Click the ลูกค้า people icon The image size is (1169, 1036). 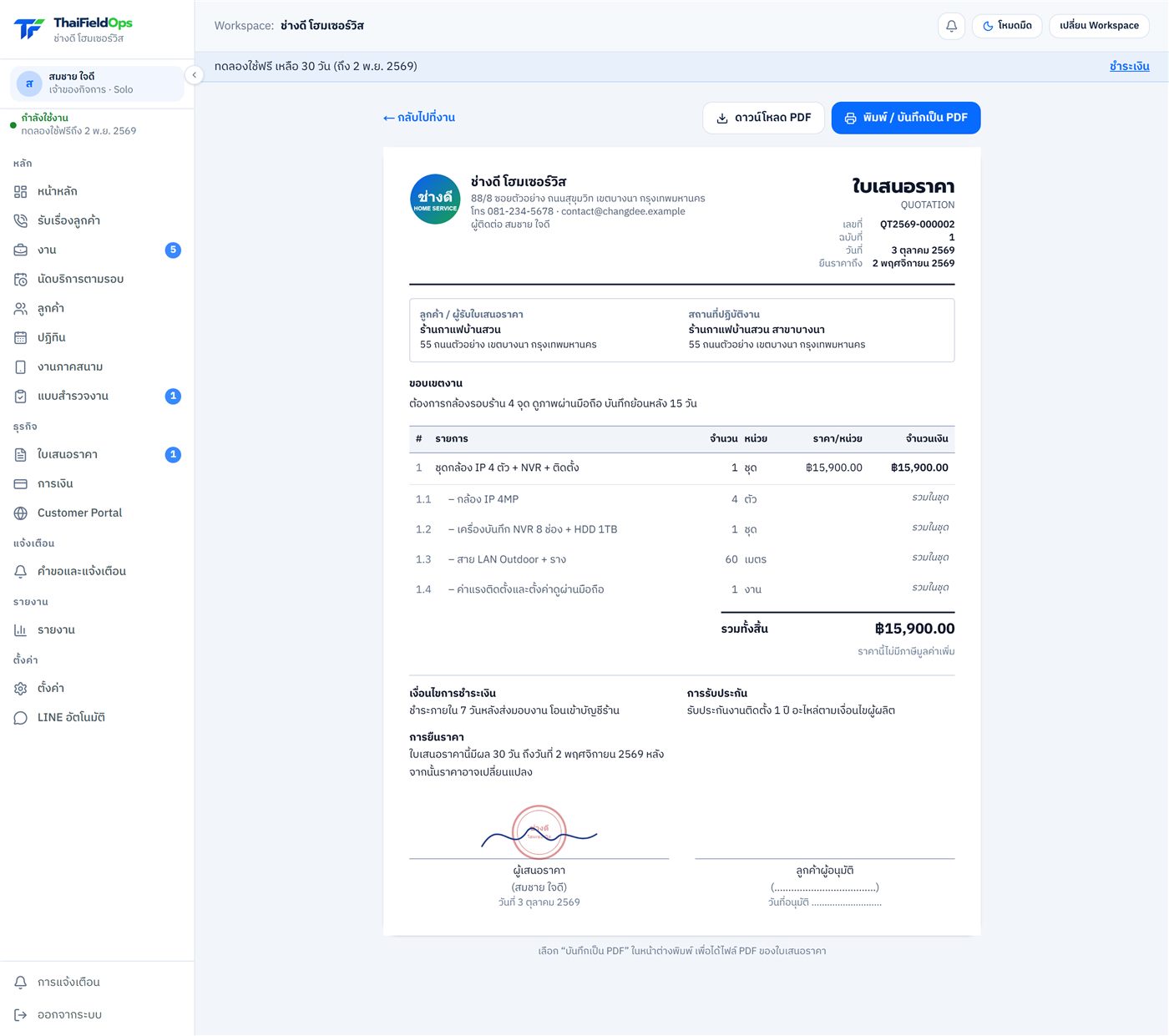tap(21, 308)
